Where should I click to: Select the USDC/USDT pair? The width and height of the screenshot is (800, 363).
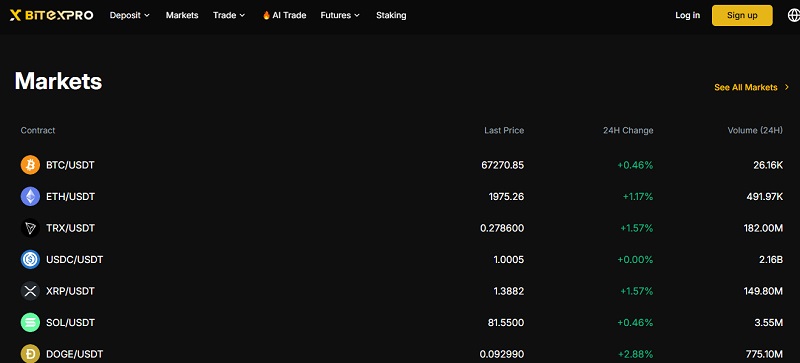[x=74, y=259]
